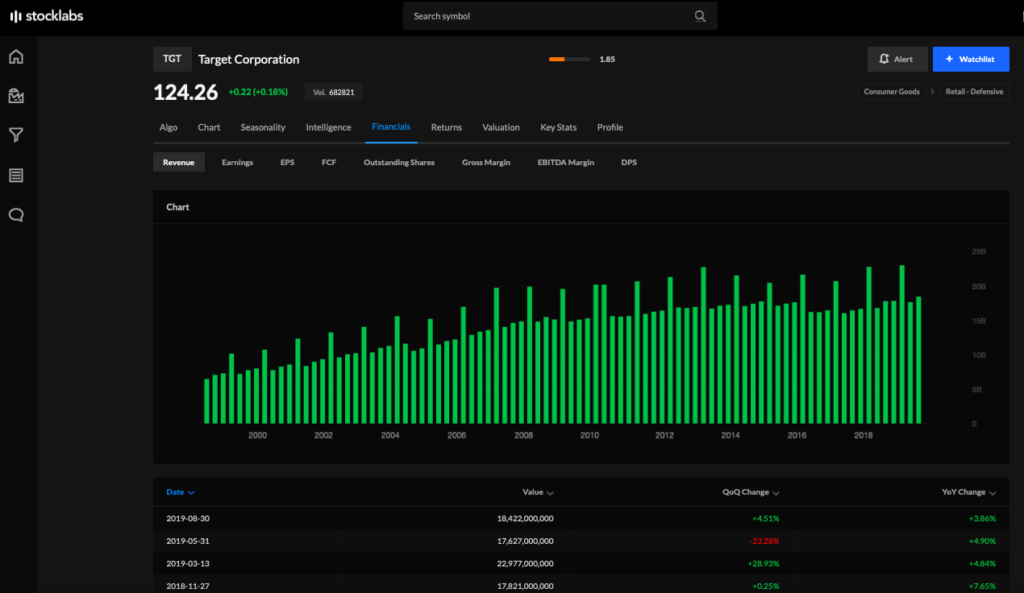Click the +4.51% QoQ change
1024x593 pixels.
765,519
